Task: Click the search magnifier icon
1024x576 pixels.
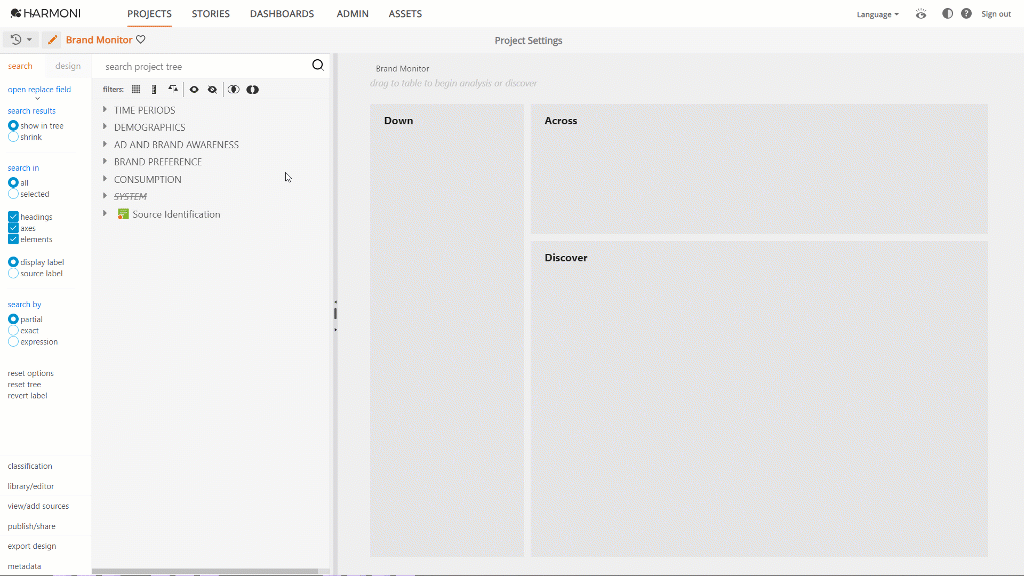Action: tap(318, 65)
